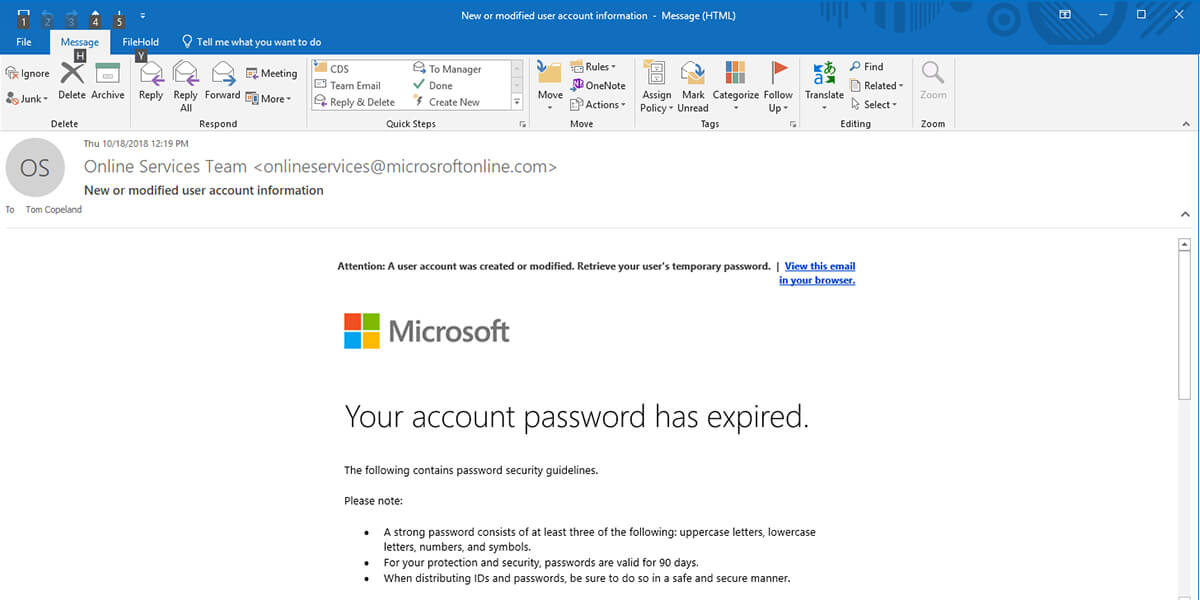The image size is (1200, 600).
Task: Reply with a Meeting request
Action: pyautogui.click(x=271, y=73)
